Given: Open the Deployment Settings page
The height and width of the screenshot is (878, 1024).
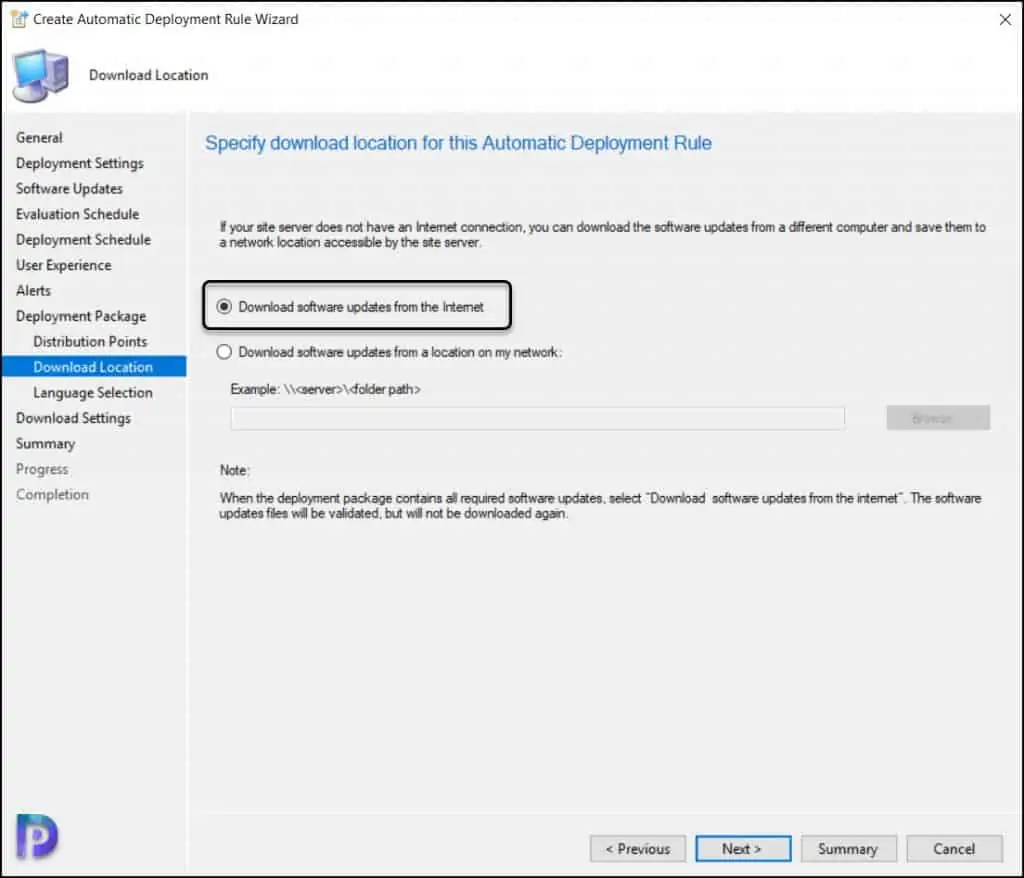Looking at the screenshot, I should (80, 163).
